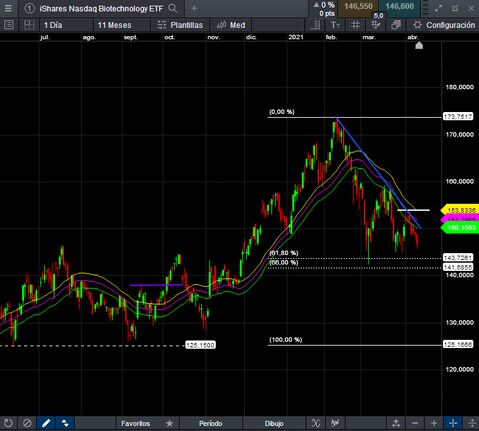Toggle the chart gridlines hash icon
Image resolution: width=479 pixels, height=431 pixels.
coord(355,25)
